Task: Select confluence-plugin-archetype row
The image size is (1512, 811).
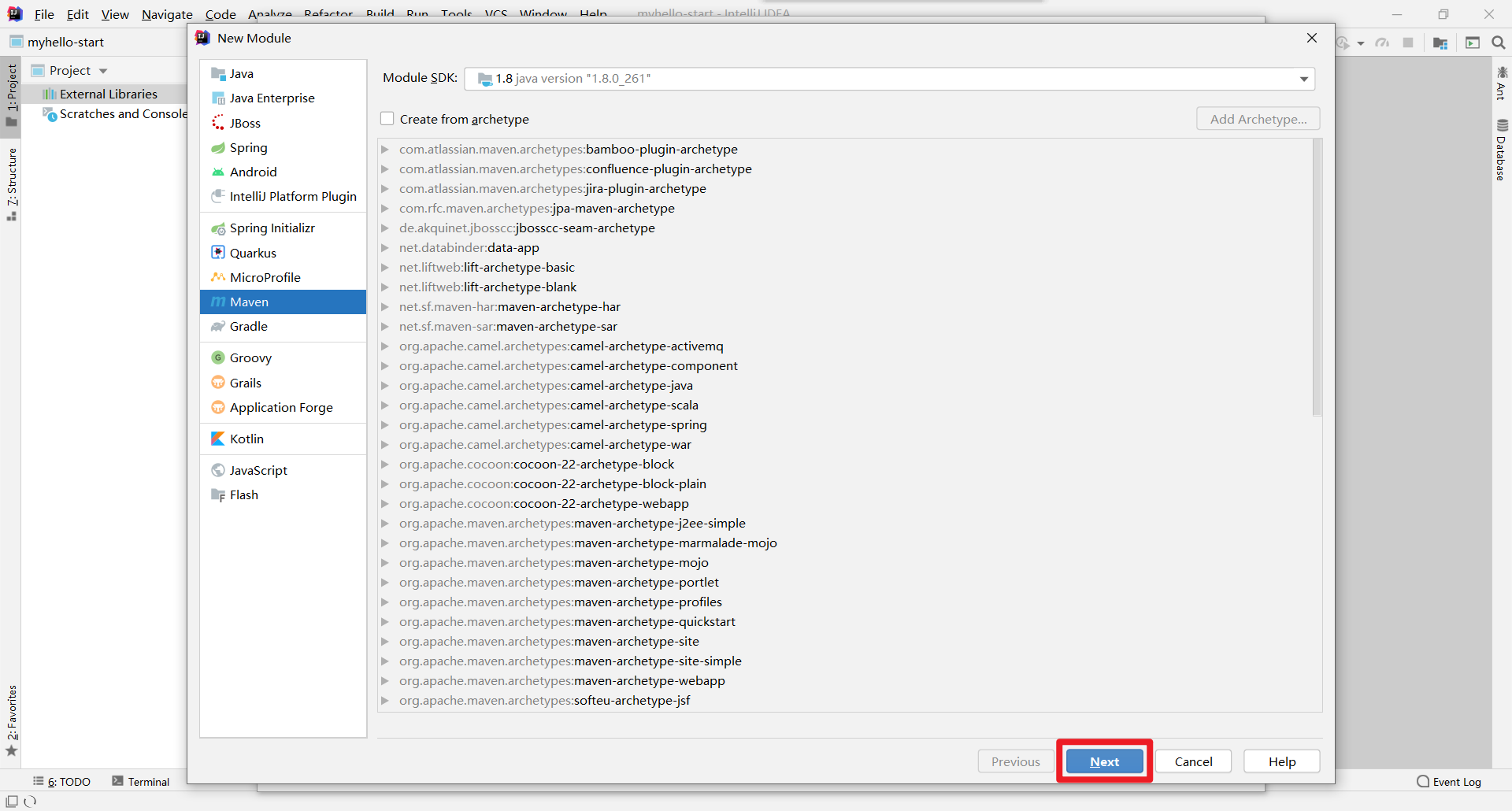Action: (575, 169)
